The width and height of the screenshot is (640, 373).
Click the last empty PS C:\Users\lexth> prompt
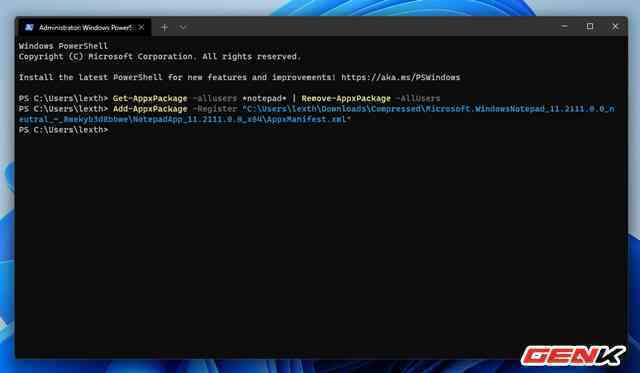coord(63,130)
